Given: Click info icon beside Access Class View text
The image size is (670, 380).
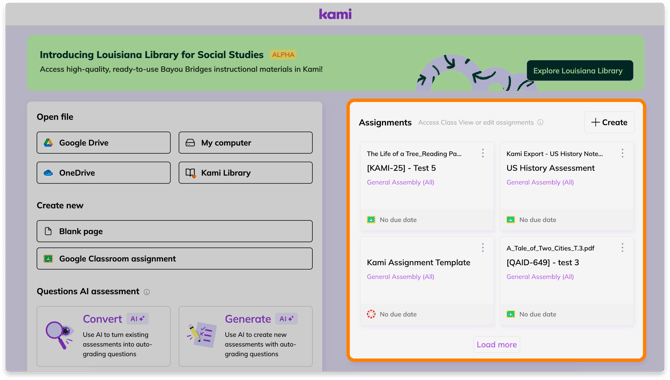Looking at the screenshot, I should (x=540, y=123).
